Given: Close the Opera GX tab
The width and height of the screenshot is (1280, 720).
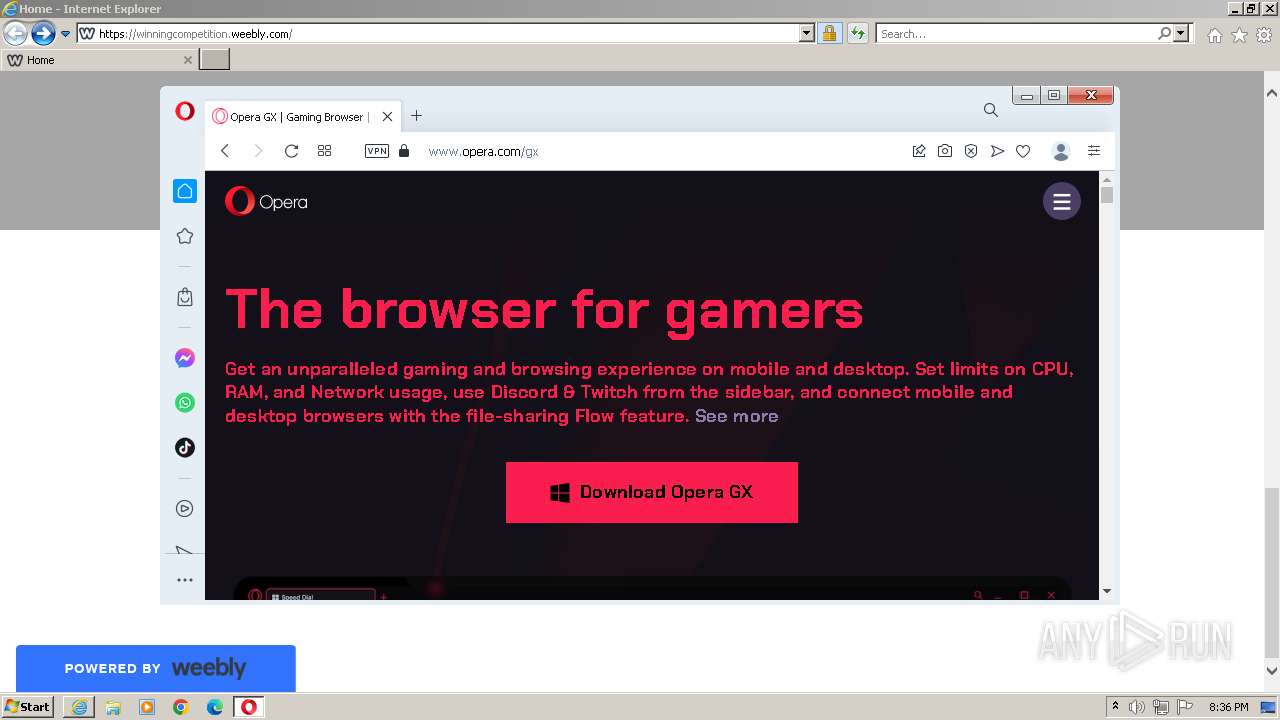Looking at the screenshot, I should pos(387,117).
